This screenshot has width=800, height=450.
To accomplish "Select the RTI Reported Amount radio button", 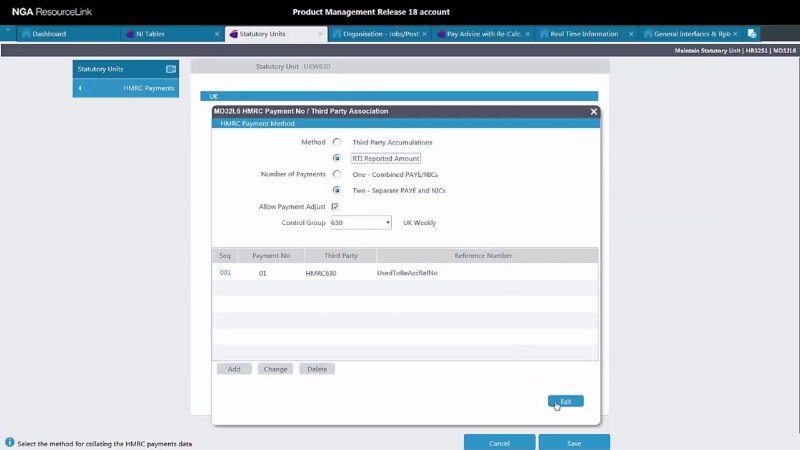I will coord(337,158).
